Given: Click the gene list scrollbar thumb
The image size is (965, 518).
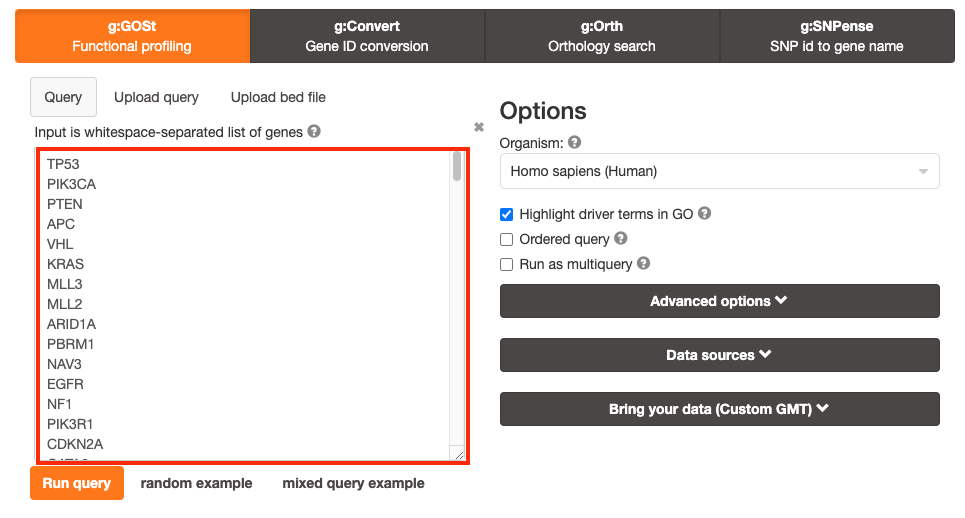Looking at the screenshot, I should (x=457, y=166).
